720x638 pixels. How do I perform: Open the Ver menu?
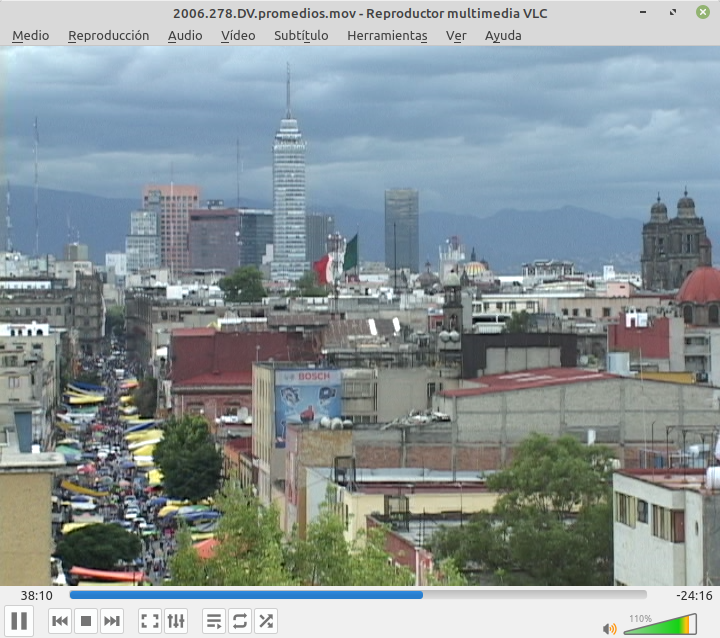(x=456, y=35)
